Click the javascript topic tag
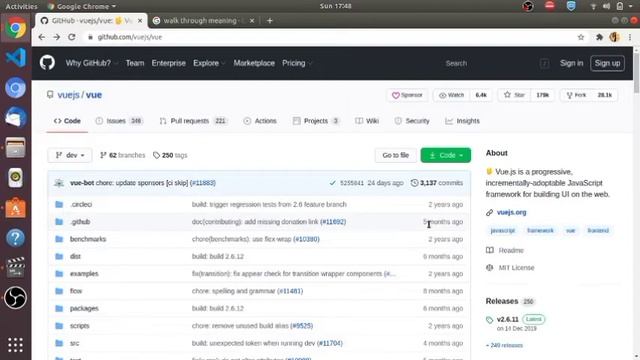Viewport: 640px width, 360px height. (x=502, y=231)
